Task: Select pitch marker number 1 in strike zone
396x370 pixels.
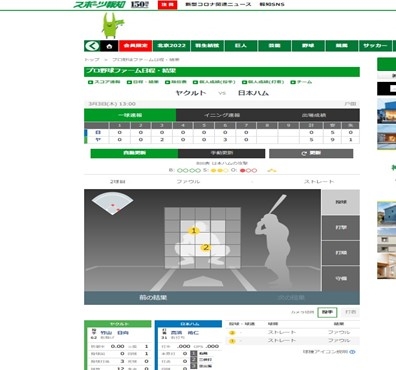Action: click(x=194, y=231)
